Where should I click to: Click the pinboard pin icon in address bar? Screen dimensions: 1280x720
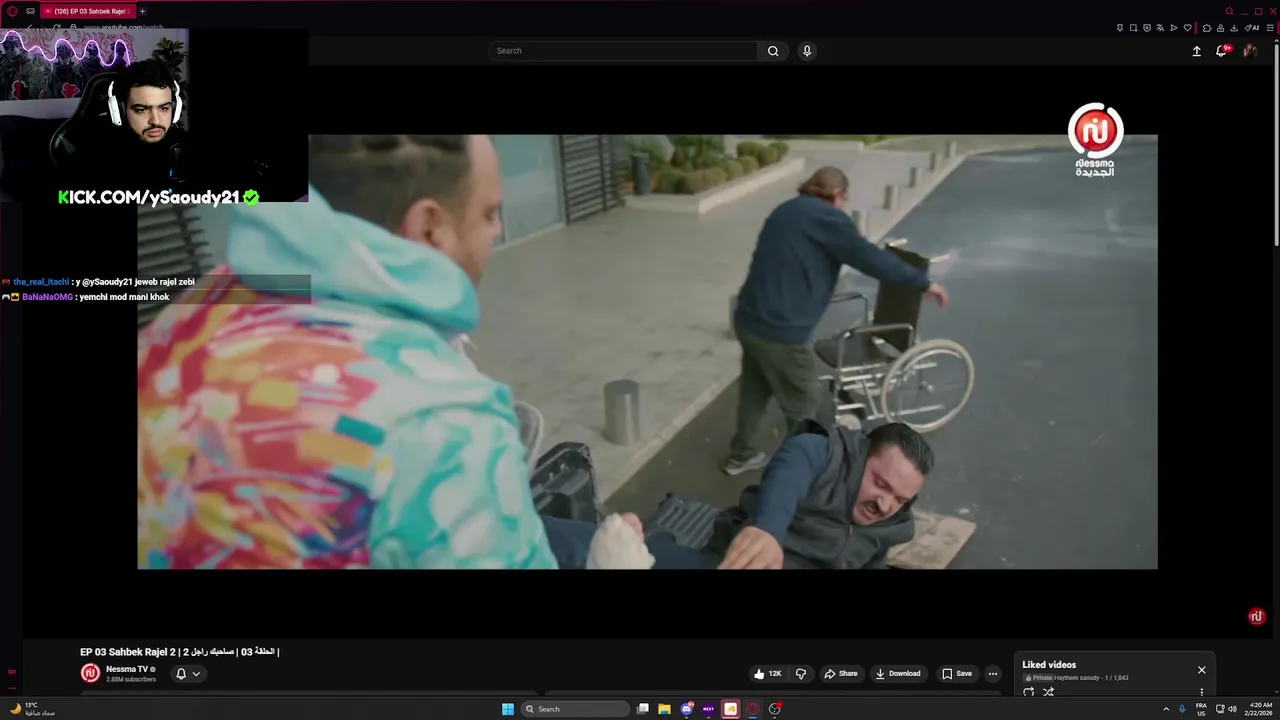point(1120,28)
